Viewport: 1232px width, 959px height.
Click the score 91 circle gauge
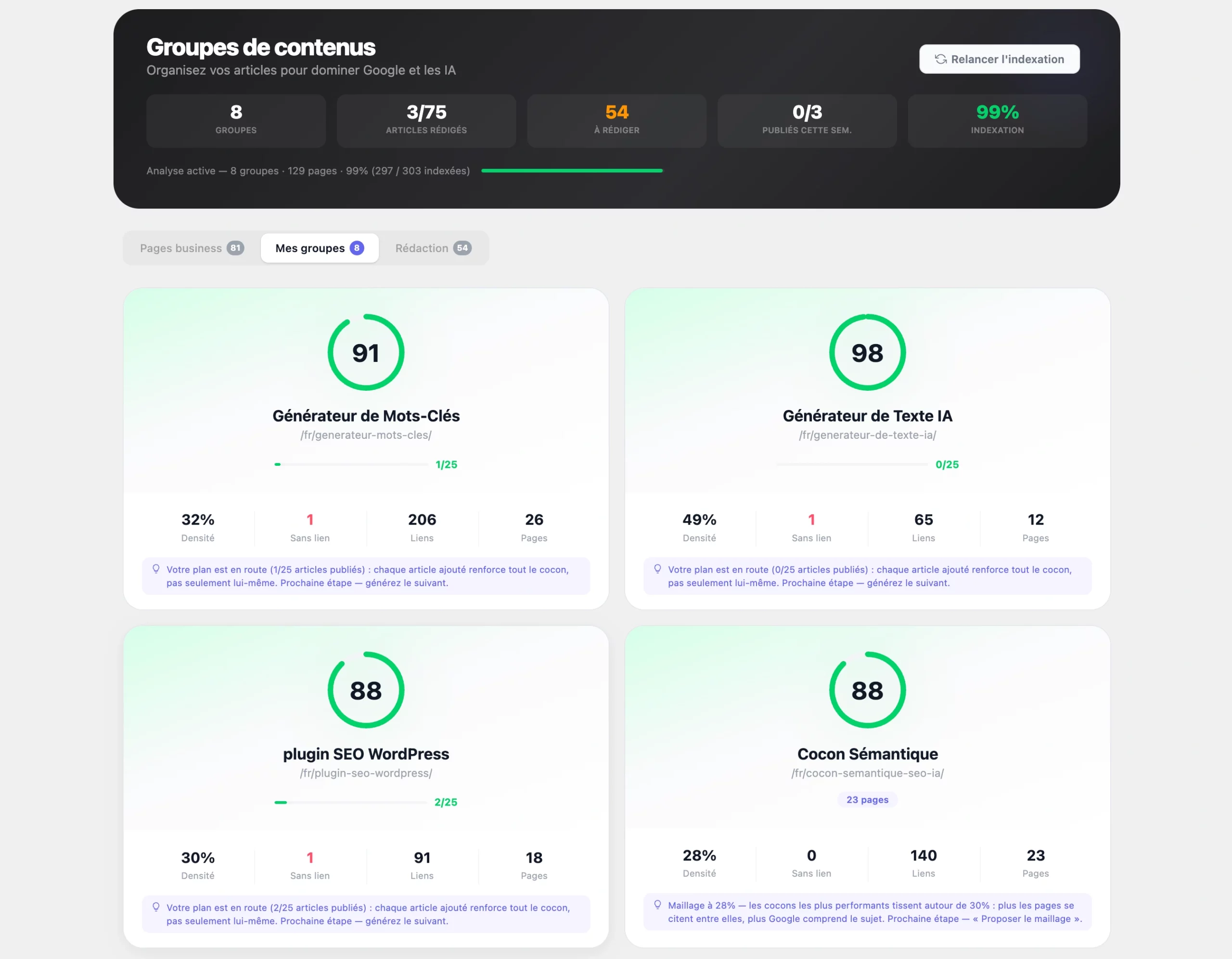pos(366,353)
